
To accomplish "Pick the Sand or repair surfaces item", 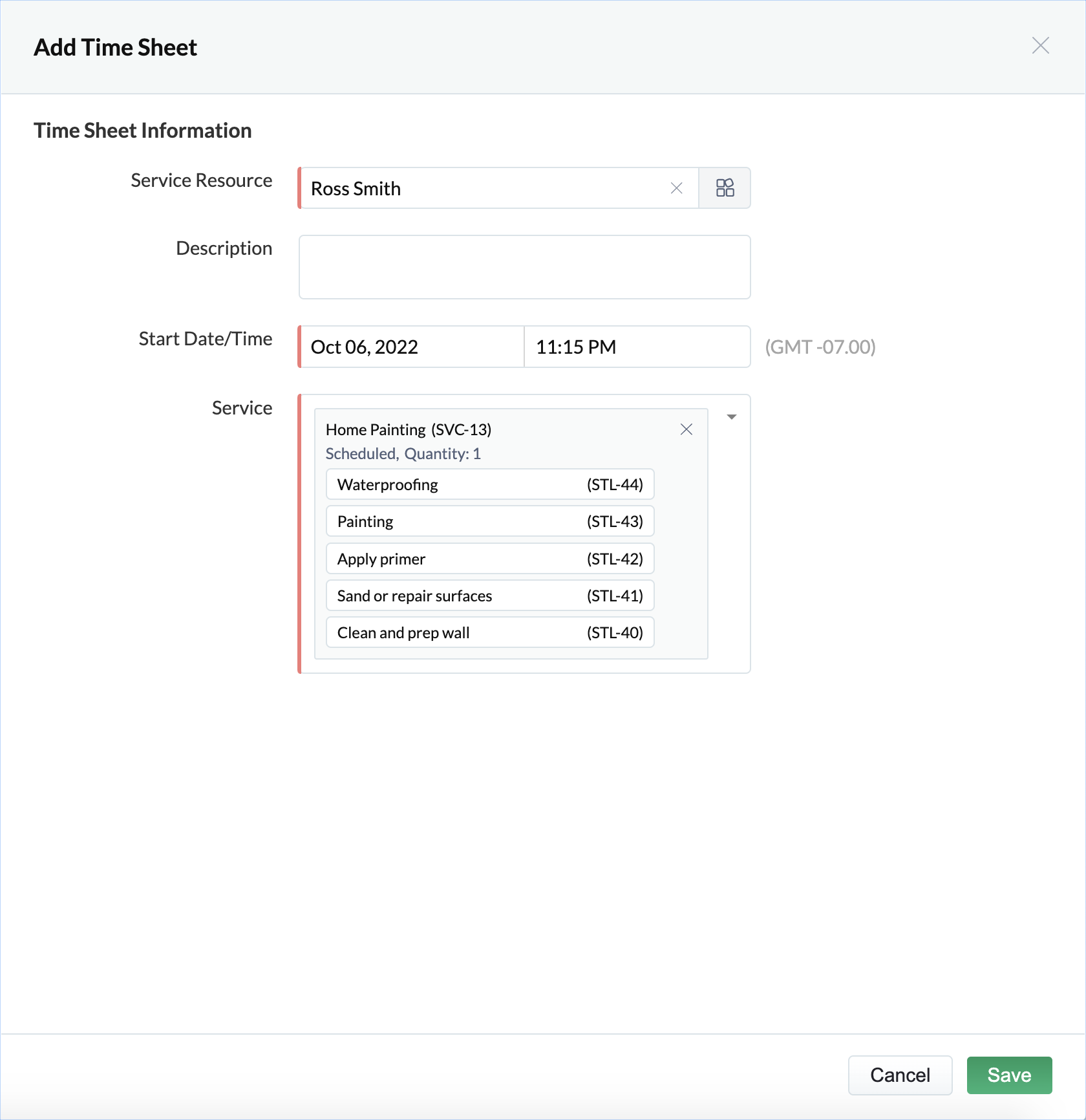I will click(x=490, y=596).
